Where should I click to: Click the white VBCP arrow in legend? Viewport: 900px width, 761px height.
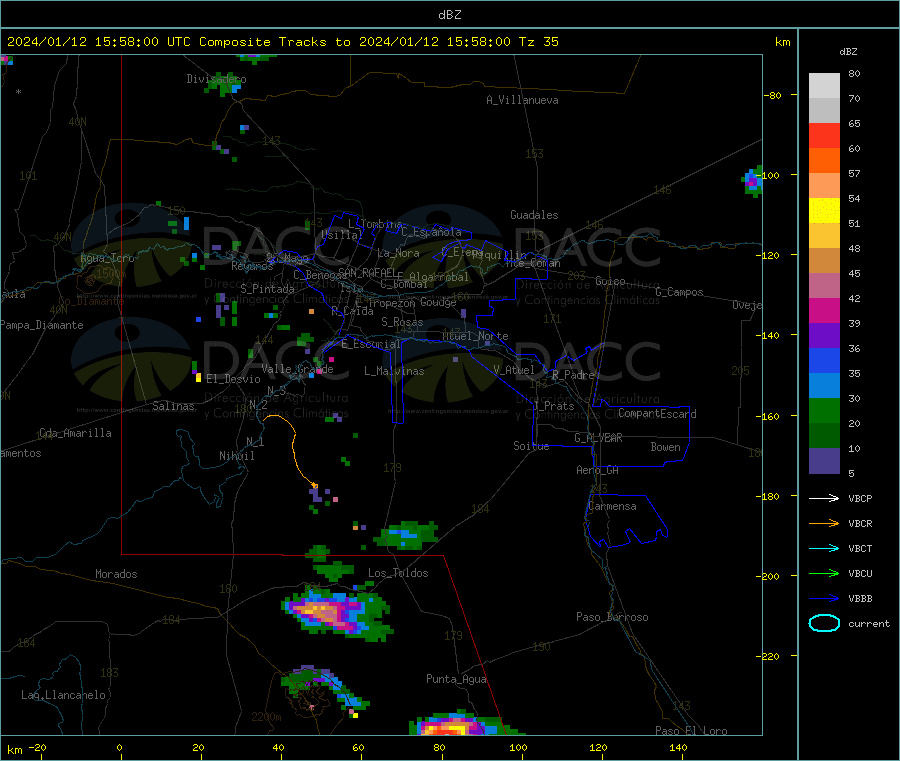824,498
